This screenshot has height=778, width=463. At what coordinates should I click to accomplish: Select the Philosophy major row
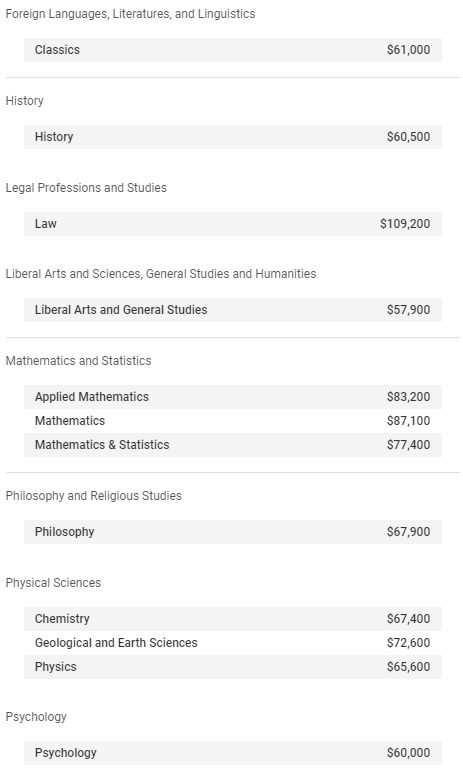[233, 532]
